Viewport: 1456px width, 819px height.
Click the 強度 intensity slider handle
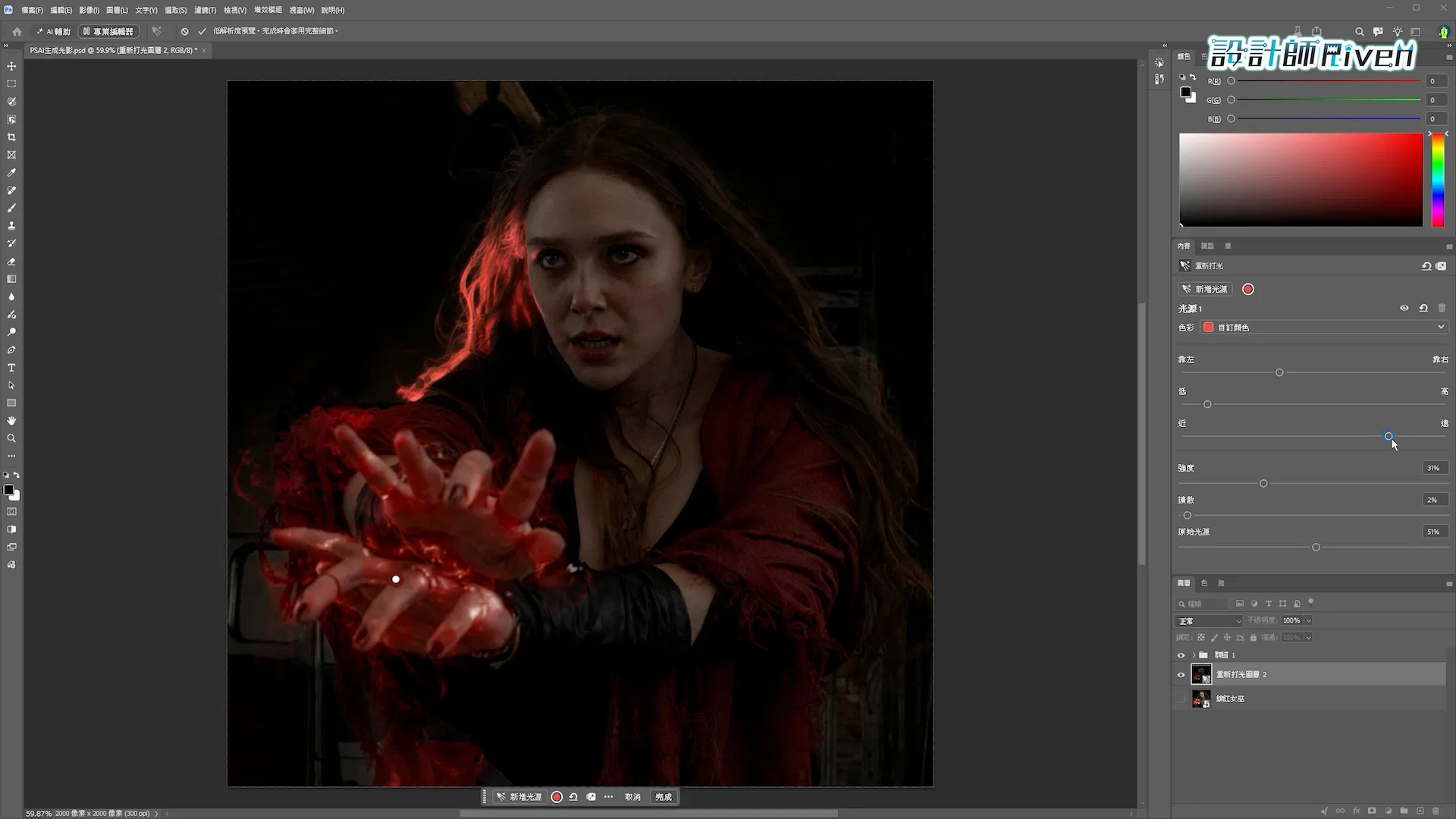1263,484
